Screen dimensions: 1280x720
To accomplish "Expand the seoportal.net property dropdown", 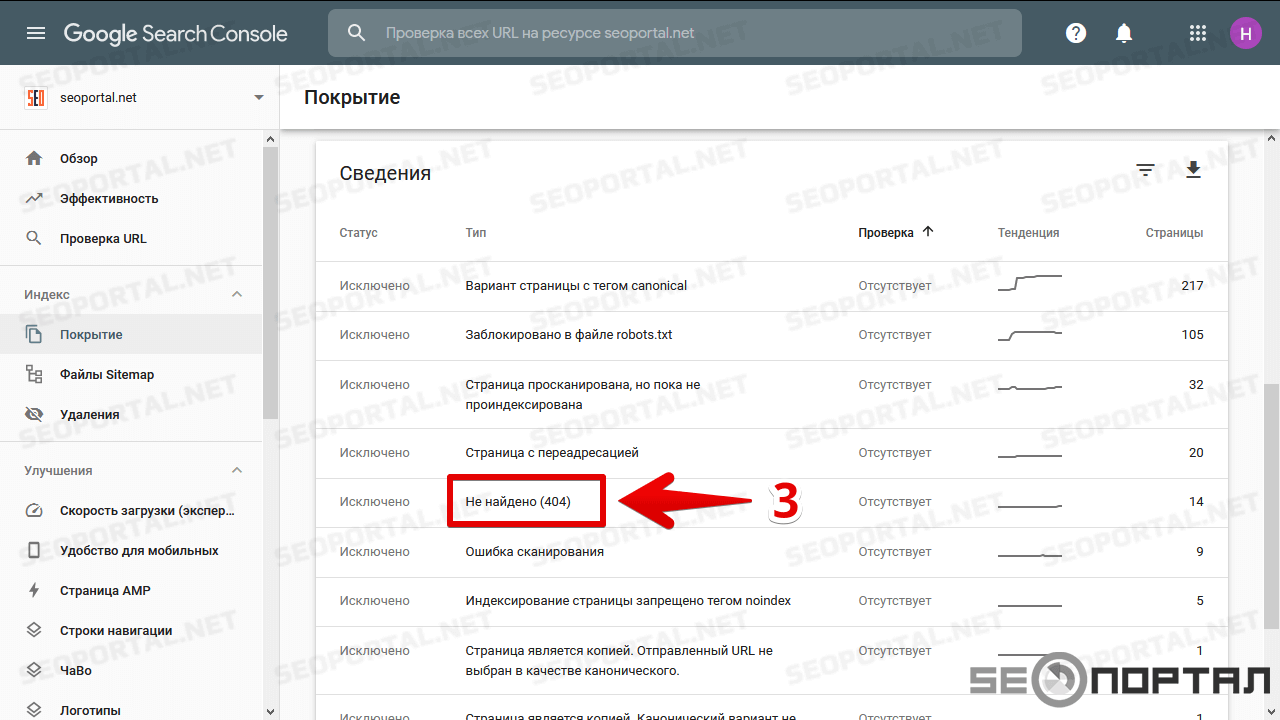I will point(259,98).
